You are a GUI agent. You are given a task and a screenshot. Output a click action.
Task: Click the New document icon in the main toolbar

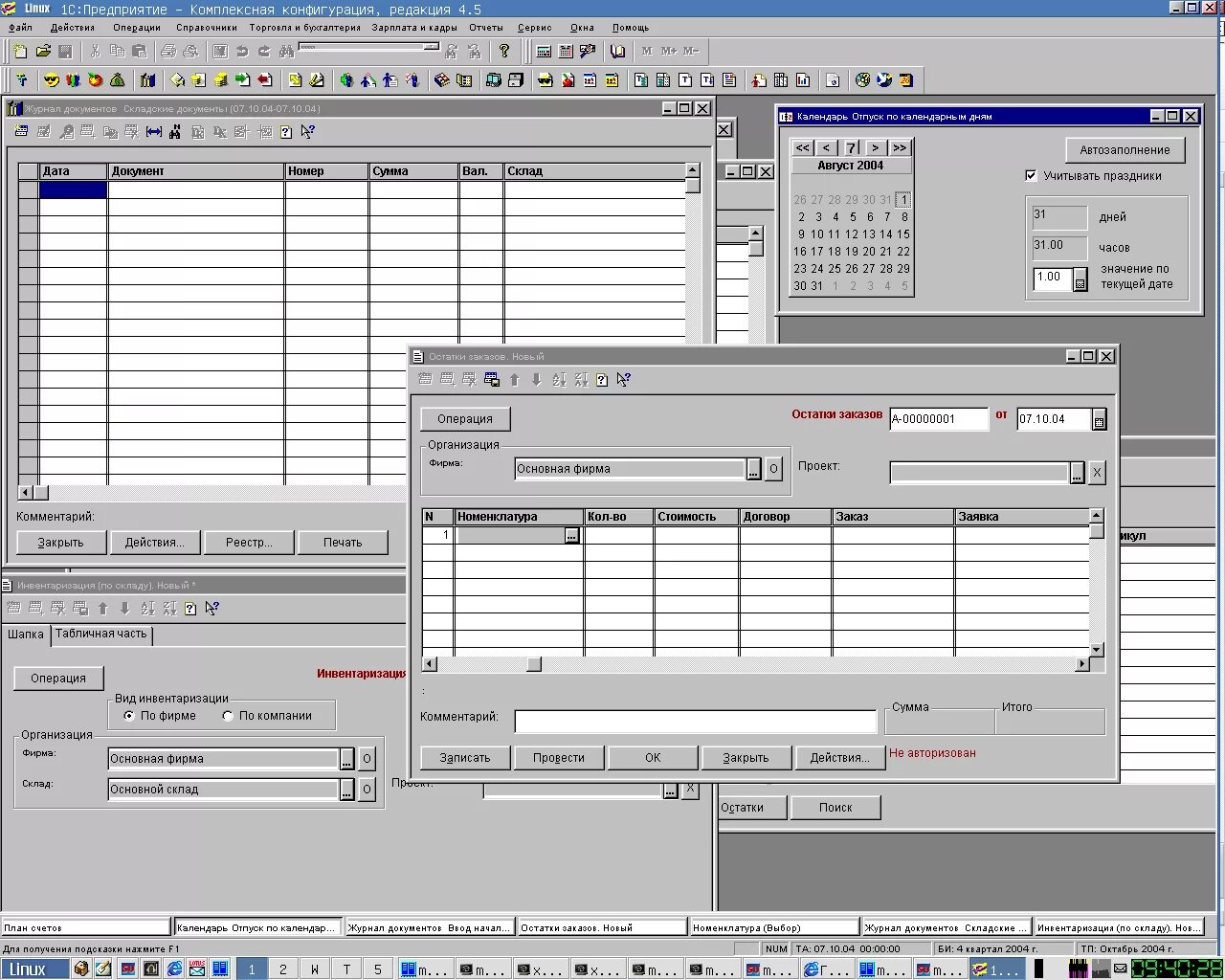click(x=20, y=51)
